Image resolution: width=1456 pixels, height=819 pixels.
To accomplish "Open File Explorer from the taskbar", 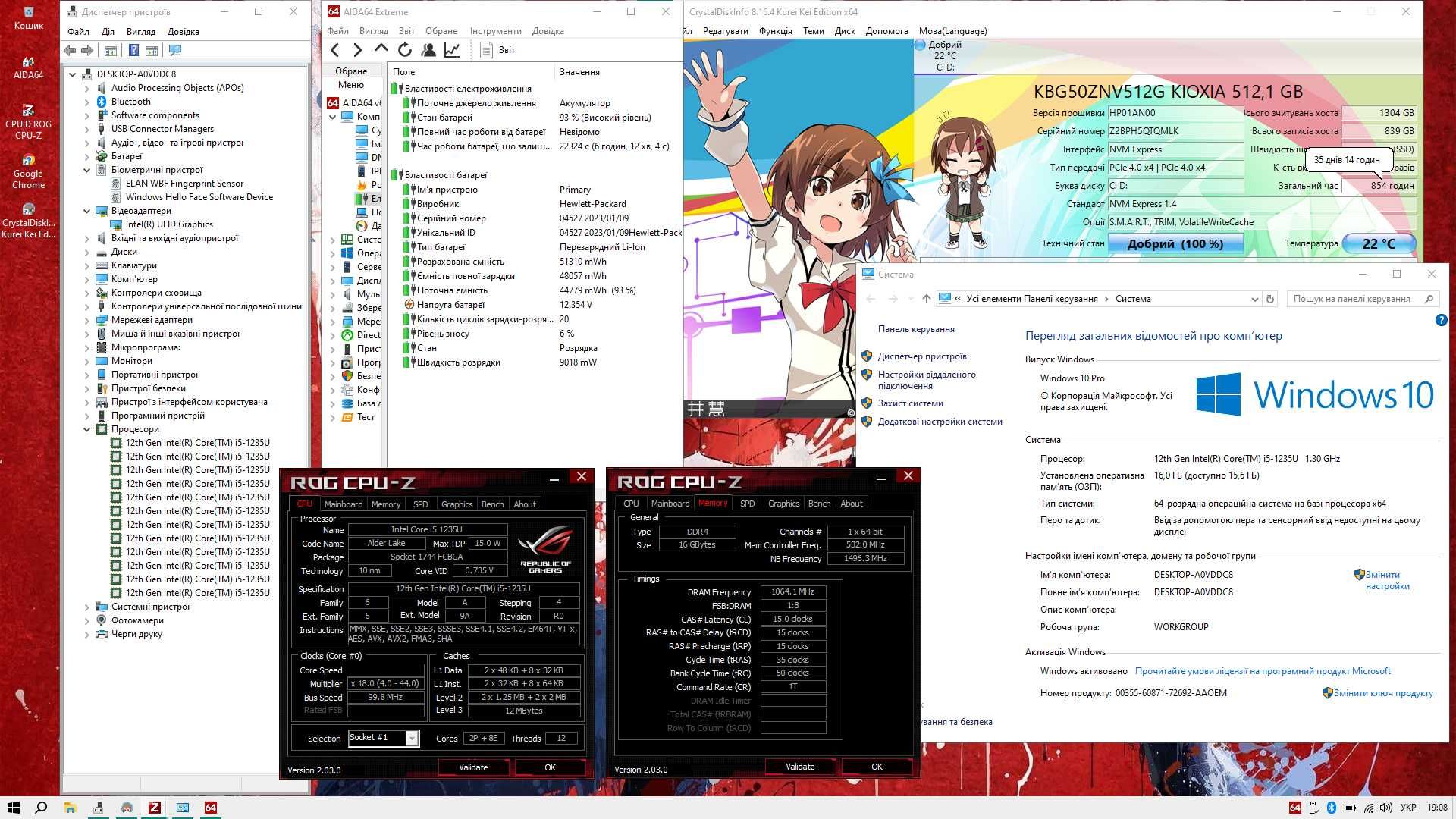I will 70,808.
